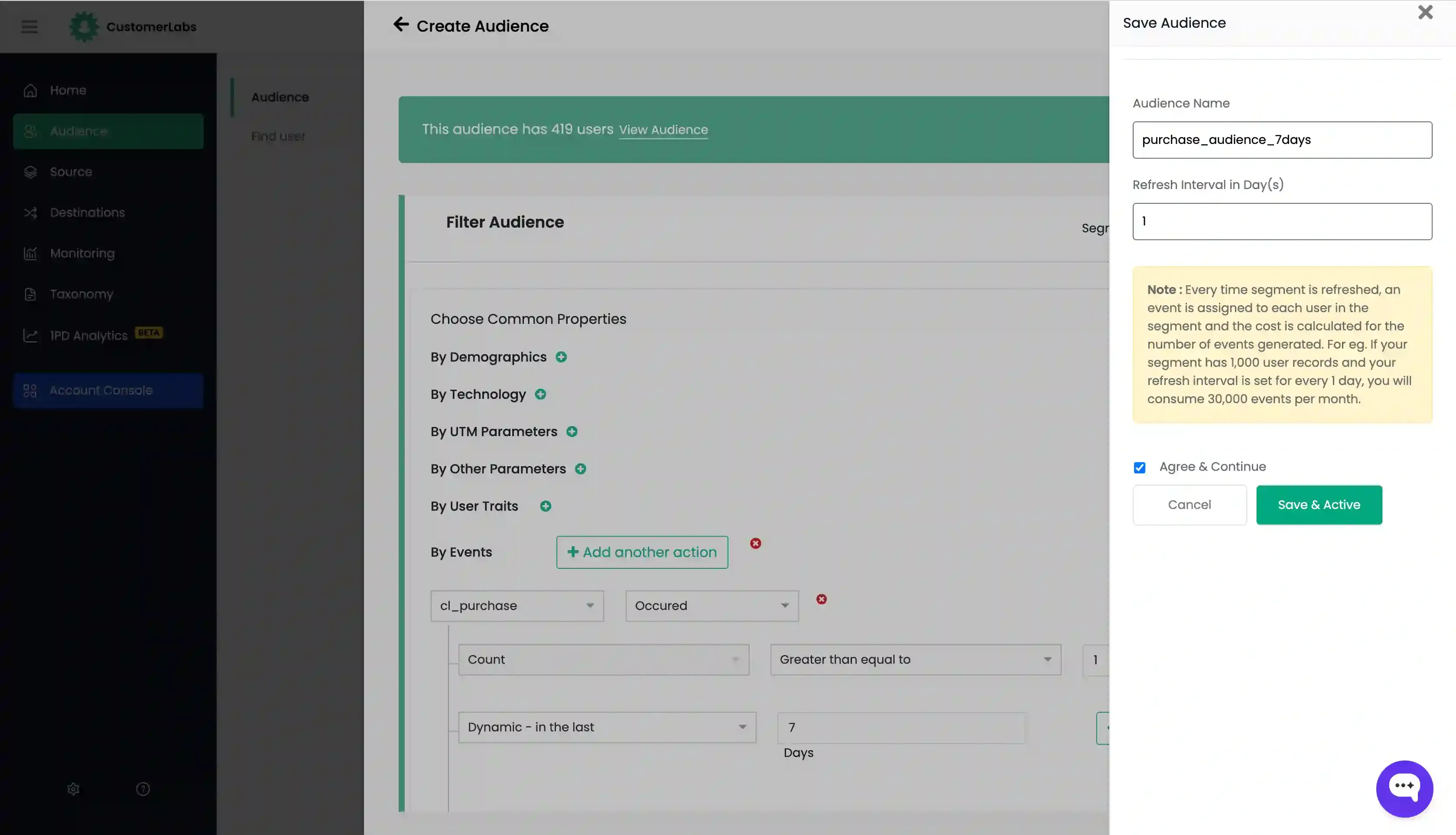Delete the cl_purchase event row

coord(822,599)
